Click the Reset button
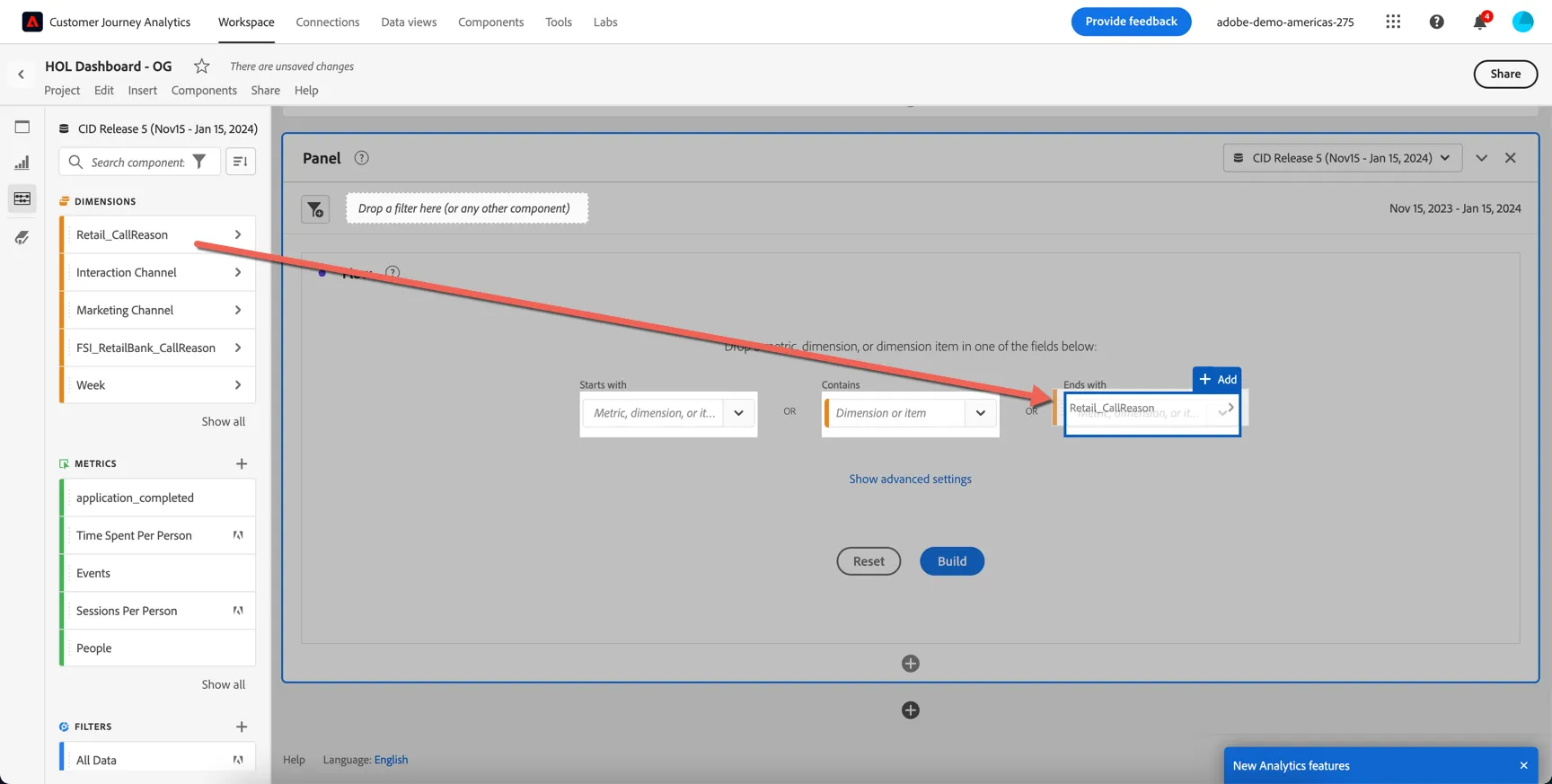 pos(869,561)
